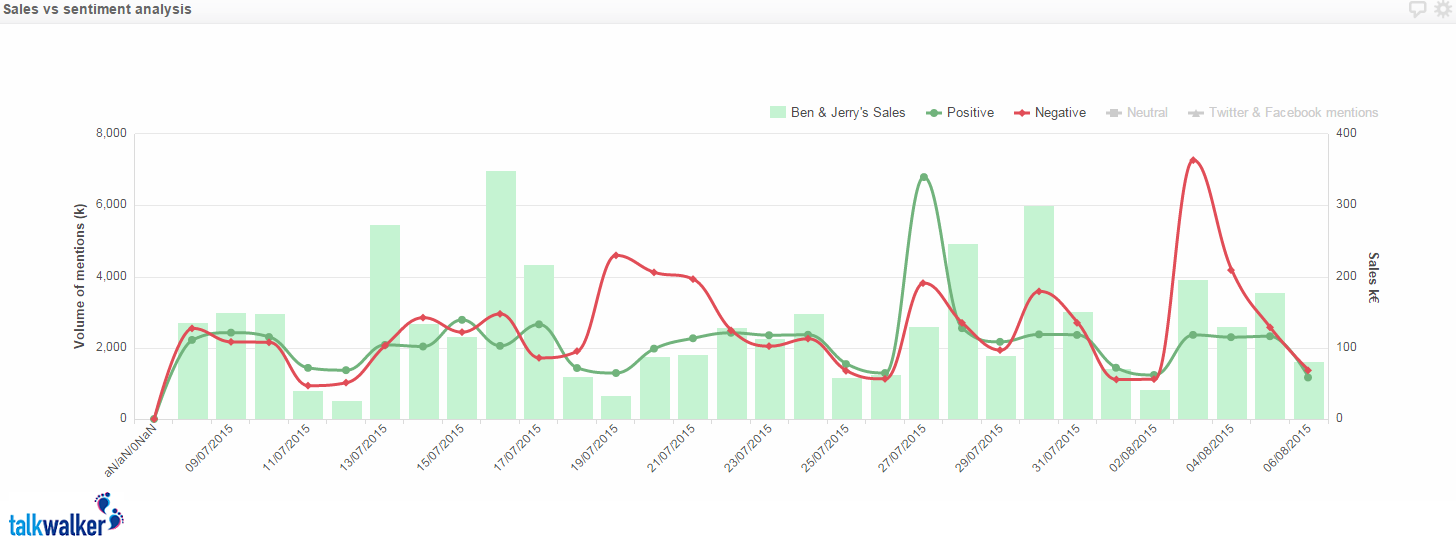This screenshot has height=544, width=1456.
Task: Click the 'Volume of mentions (k)' axis title
Action: coord(79,276)
